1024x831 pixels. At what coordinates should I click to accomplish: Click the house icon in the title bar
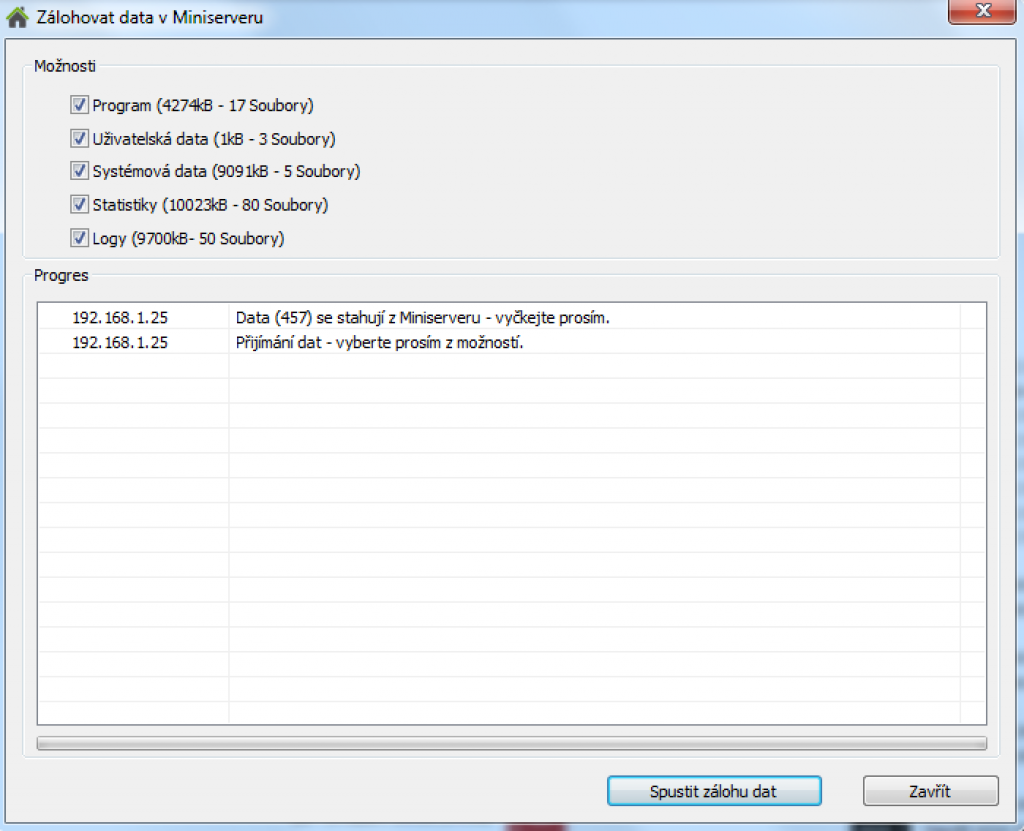[x=17, y=17]
